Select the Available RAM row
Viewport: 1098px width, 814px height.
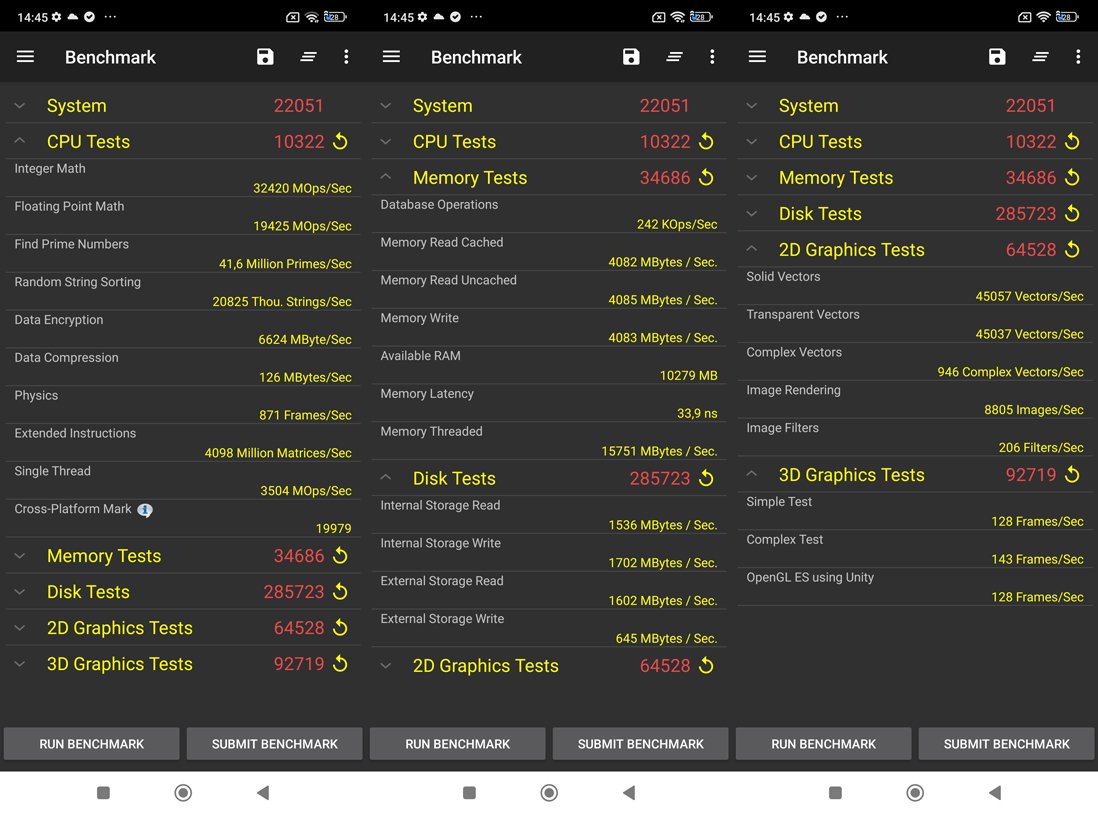[x=549, y=365]
